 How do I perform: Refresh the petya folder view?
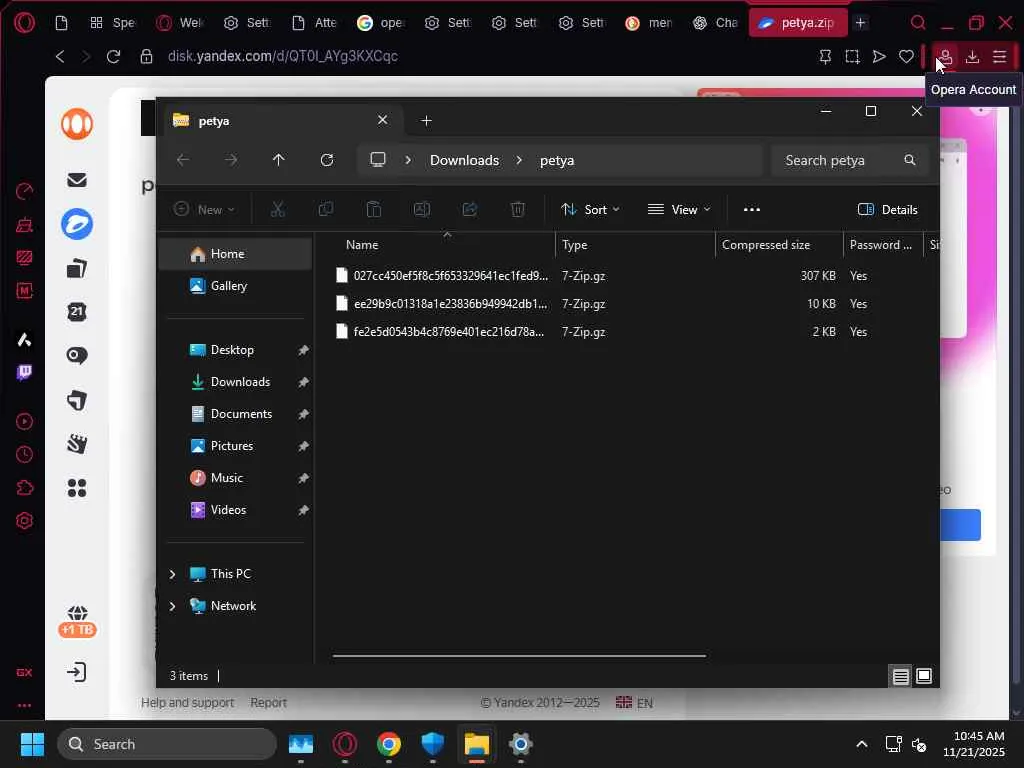327,160
